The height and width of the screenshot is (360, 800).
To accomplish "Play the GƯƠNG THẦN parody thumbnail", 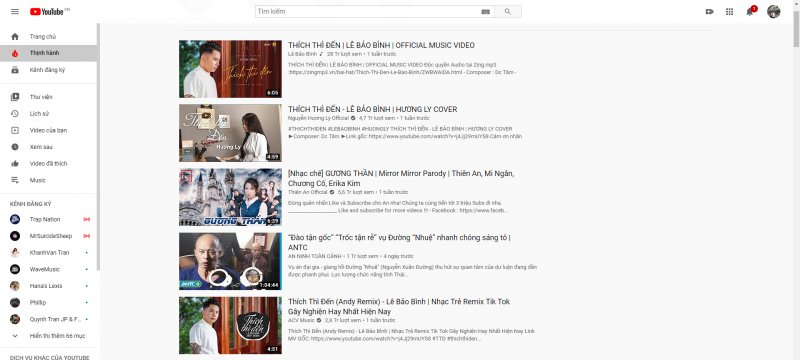I will click(x=230, y=197).
